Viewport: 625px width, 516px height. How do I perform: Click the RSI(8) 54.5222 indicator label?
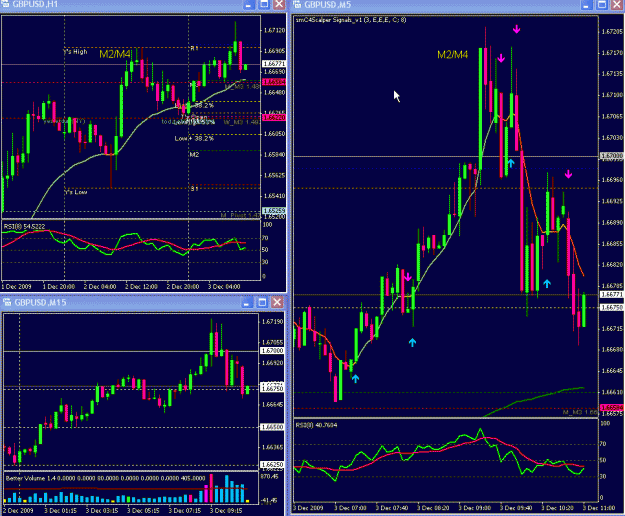point(24,226)
